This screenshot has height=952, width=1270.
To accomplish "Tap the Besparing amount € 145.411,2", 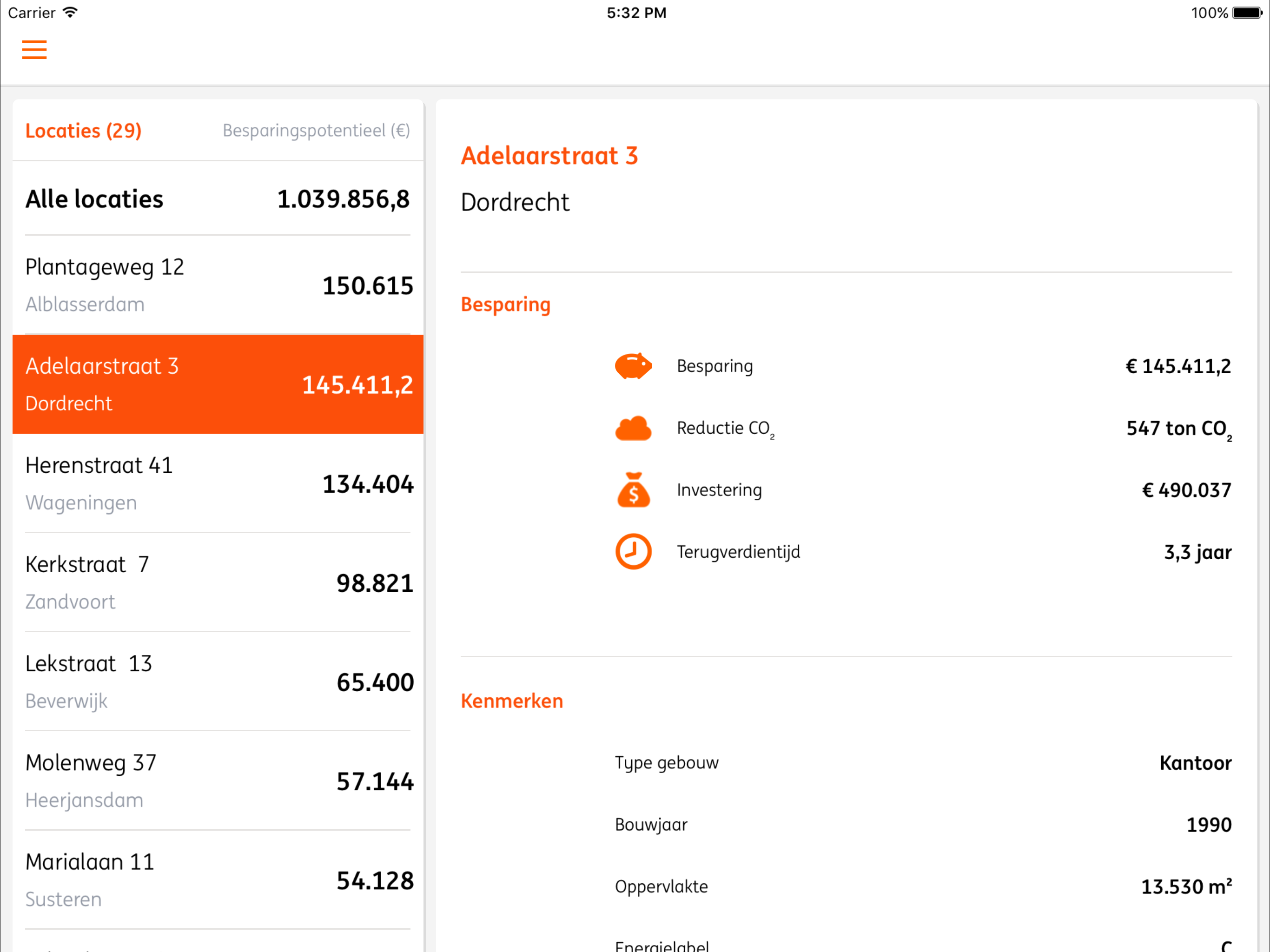I will [x=1177, y=366].
